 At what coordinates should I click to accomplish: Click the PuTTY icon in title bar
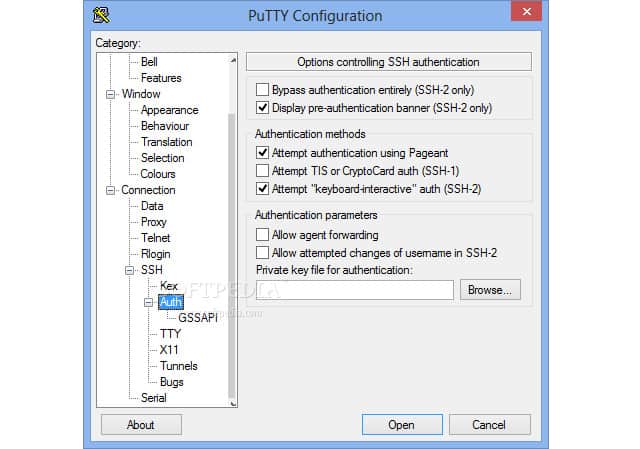tap(101, 15)
